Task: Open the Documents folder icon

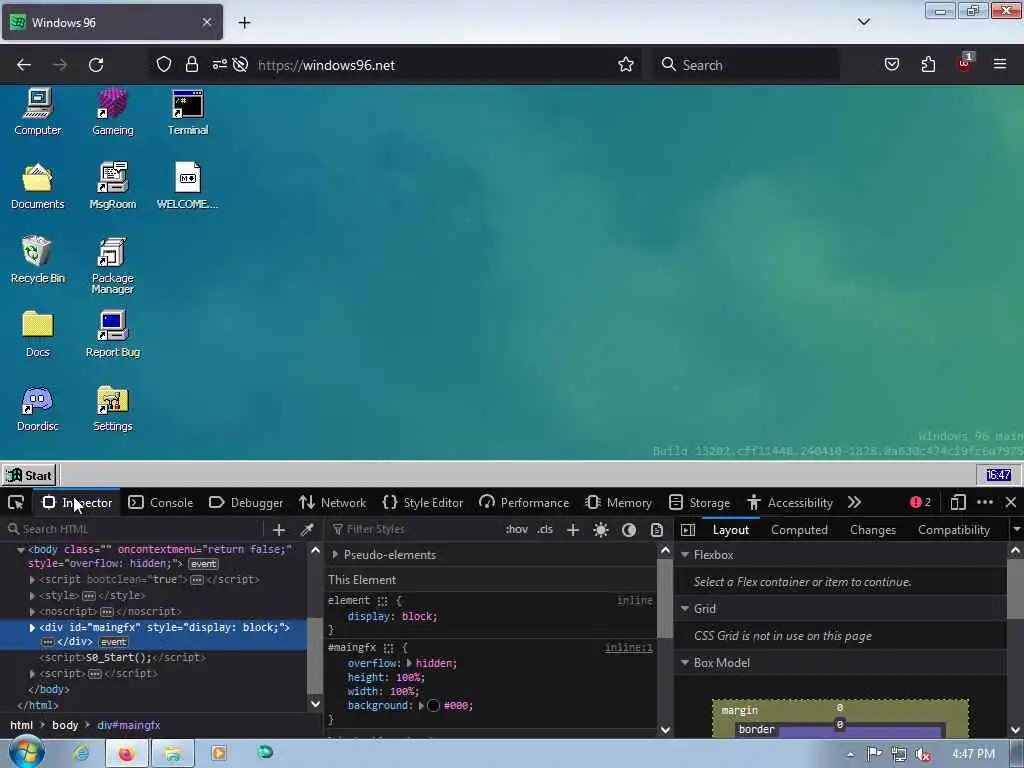Action: pos(37,185)
